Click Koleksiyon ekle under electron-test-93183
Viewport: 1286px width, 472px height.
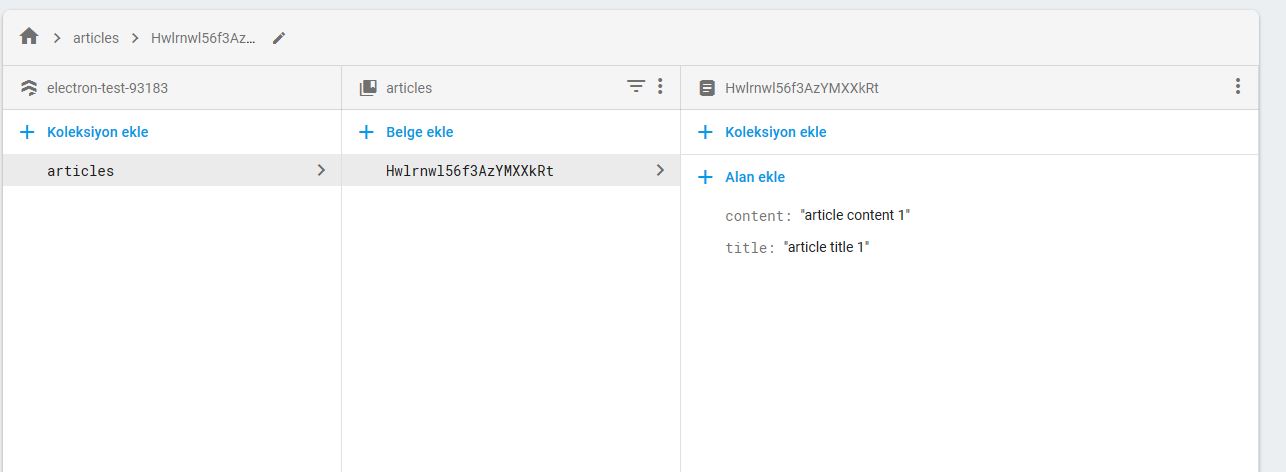click(98, 132)
